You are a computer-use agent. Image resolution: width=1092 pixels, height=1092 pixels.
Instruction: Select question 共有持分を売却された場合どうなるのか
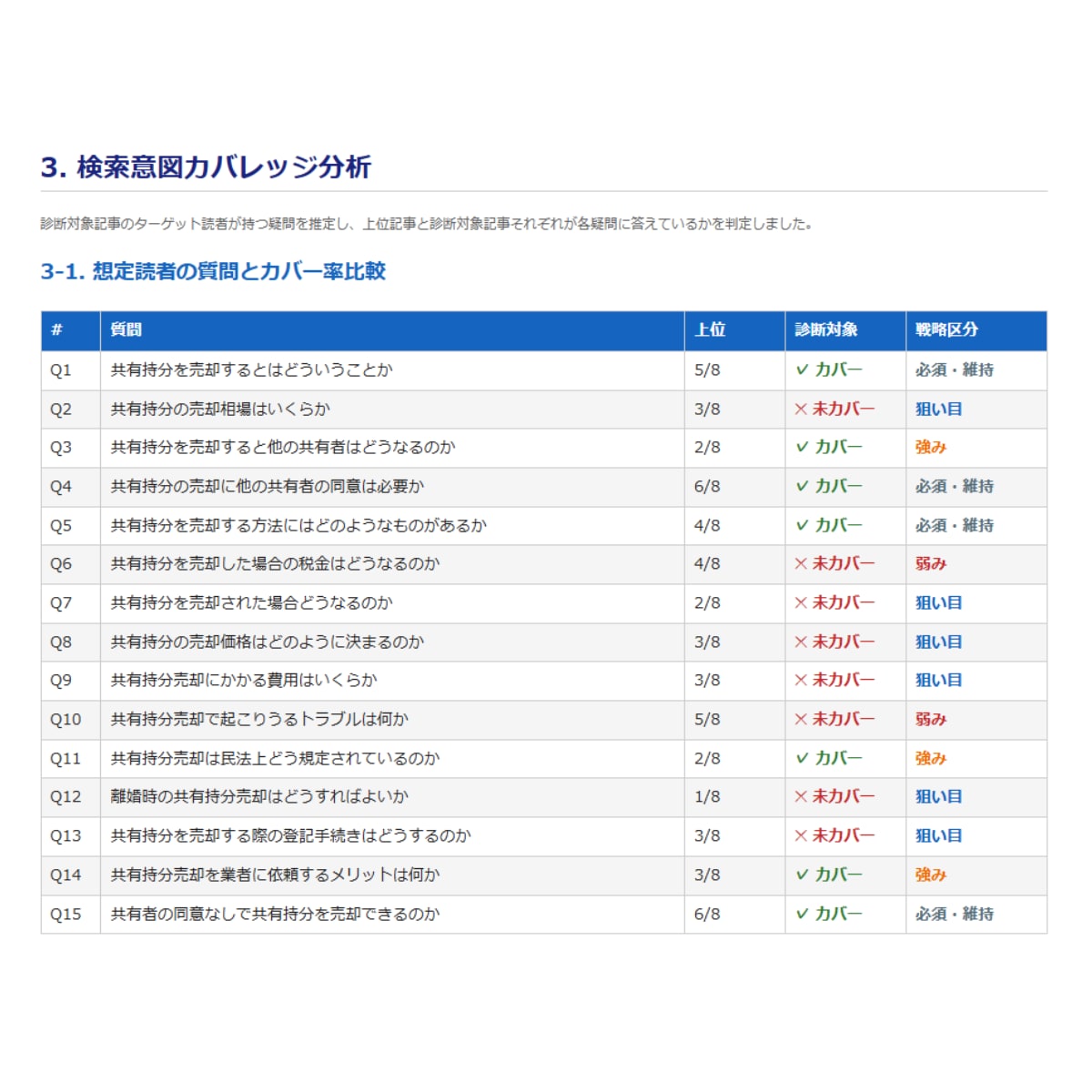(x=252, y=603)
